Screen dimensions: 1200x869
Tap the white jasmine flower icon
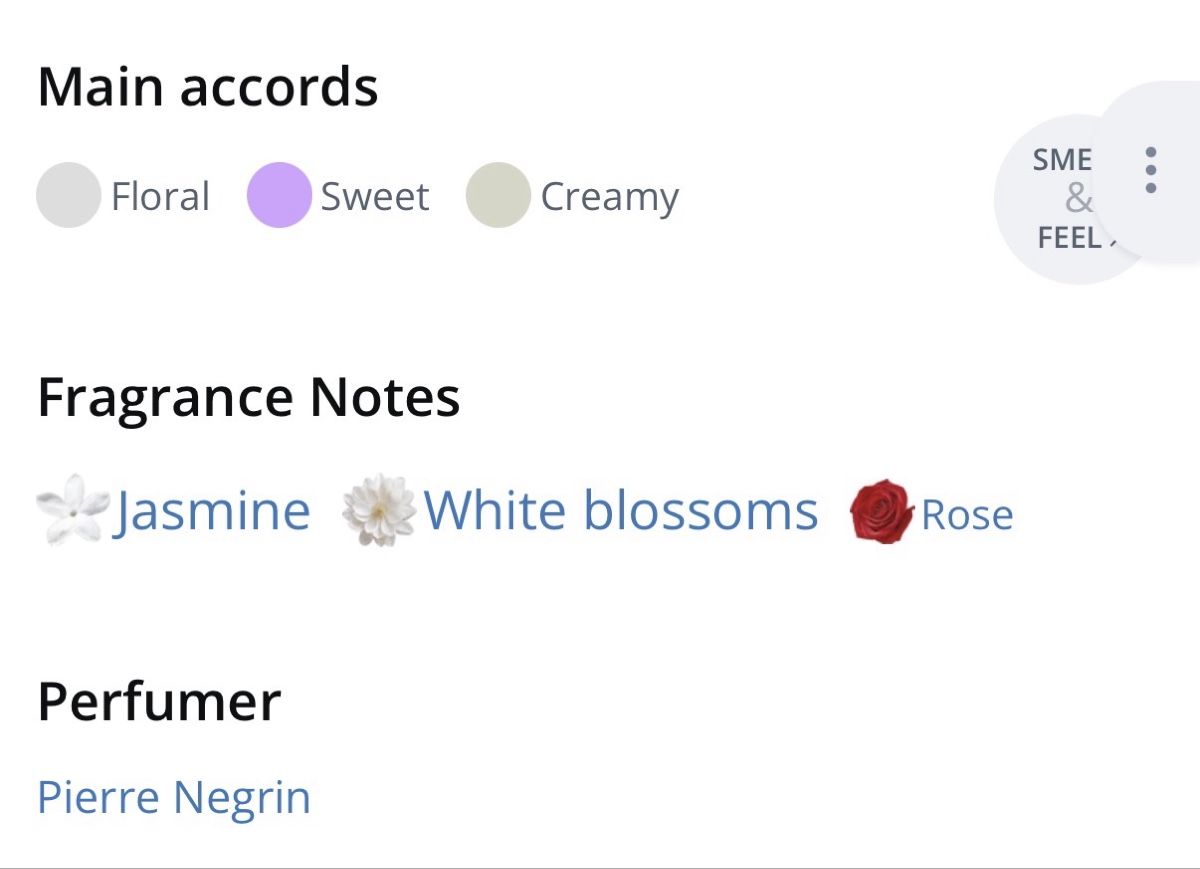coord(72,510)
